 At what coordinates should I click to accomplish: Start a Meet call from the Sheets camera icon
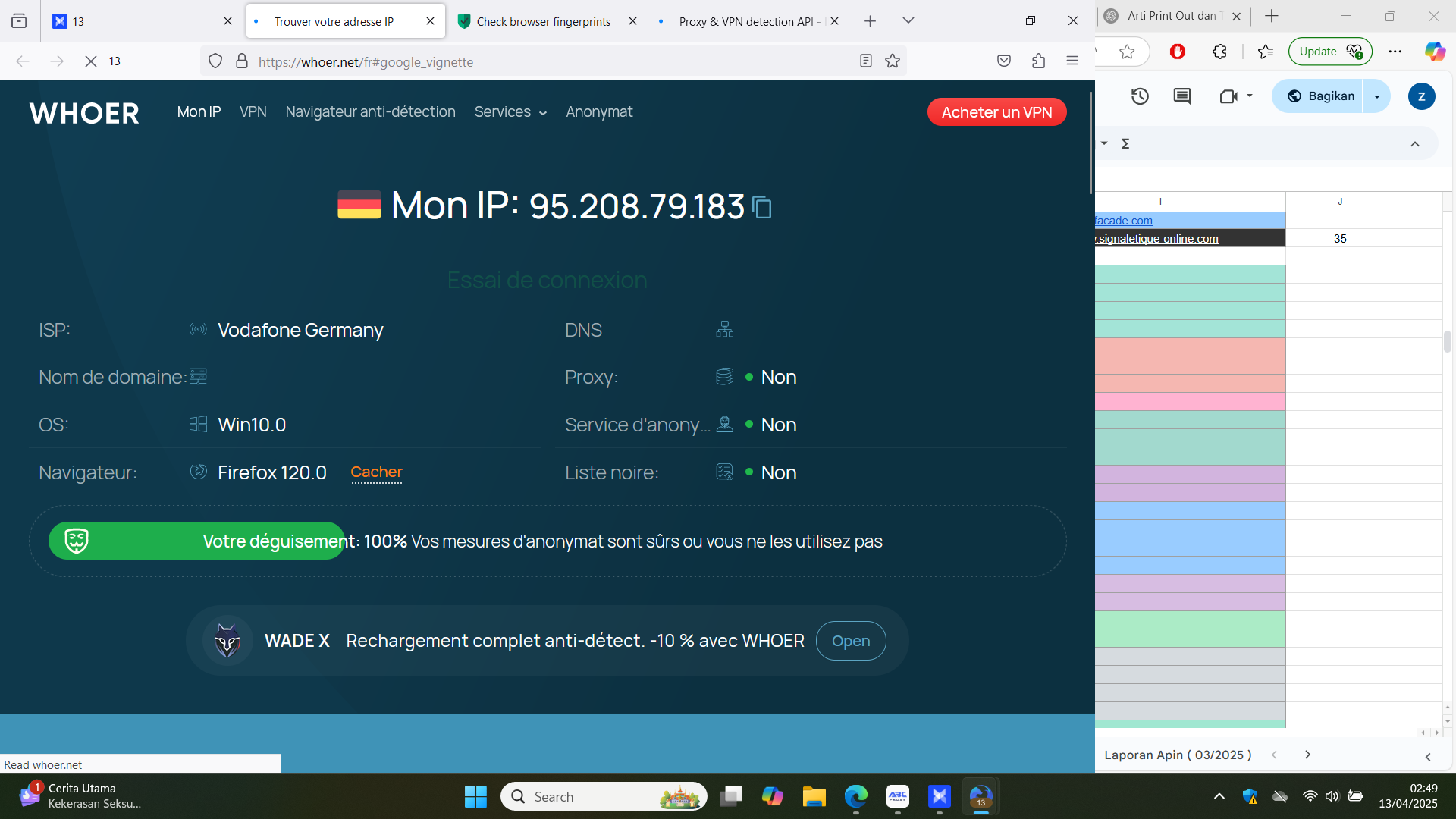tap(1228, 96)
